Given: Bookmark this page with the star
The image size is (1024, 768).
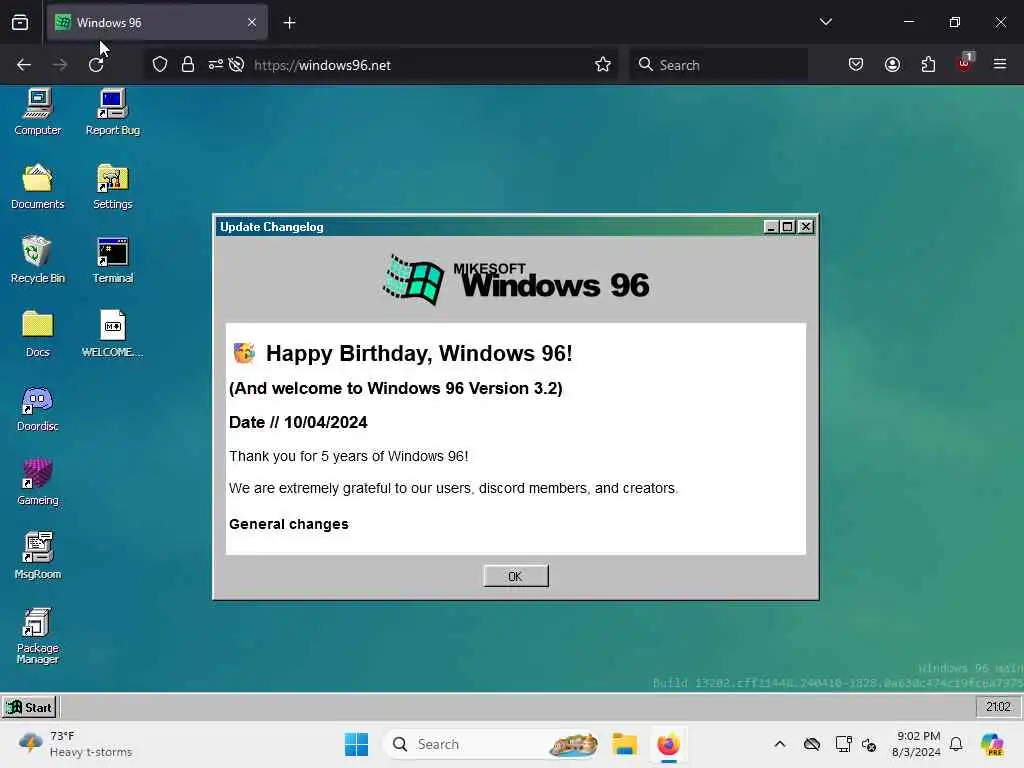Looking at the screenshot, I should 603,65.
